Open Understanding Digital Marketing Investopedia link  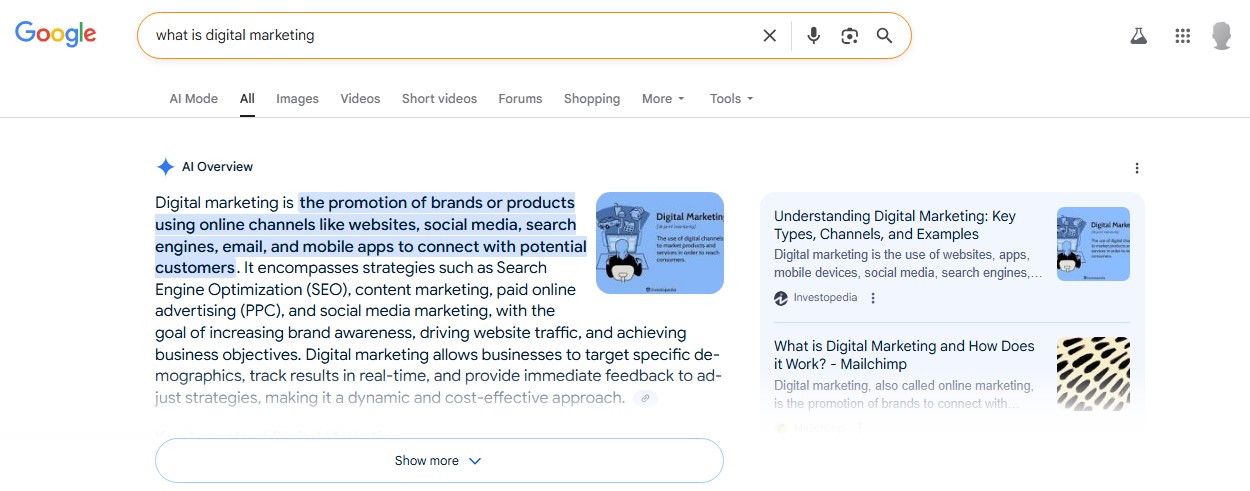[894, 225]
